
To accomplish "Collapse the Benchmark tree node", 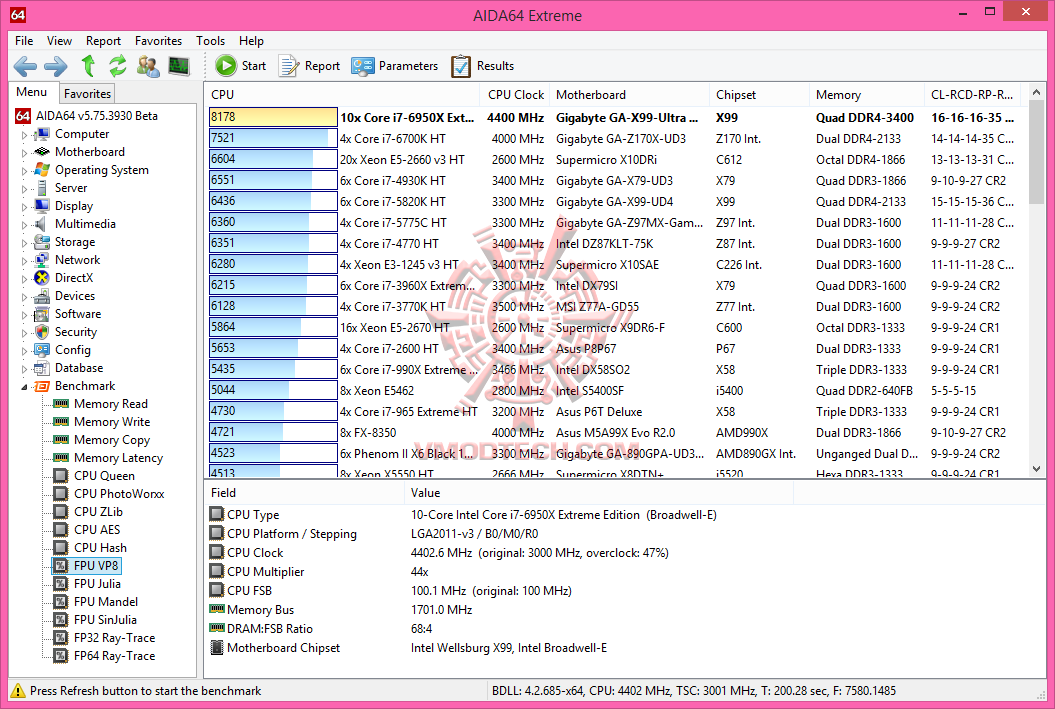I will click(x=24, y=387).
